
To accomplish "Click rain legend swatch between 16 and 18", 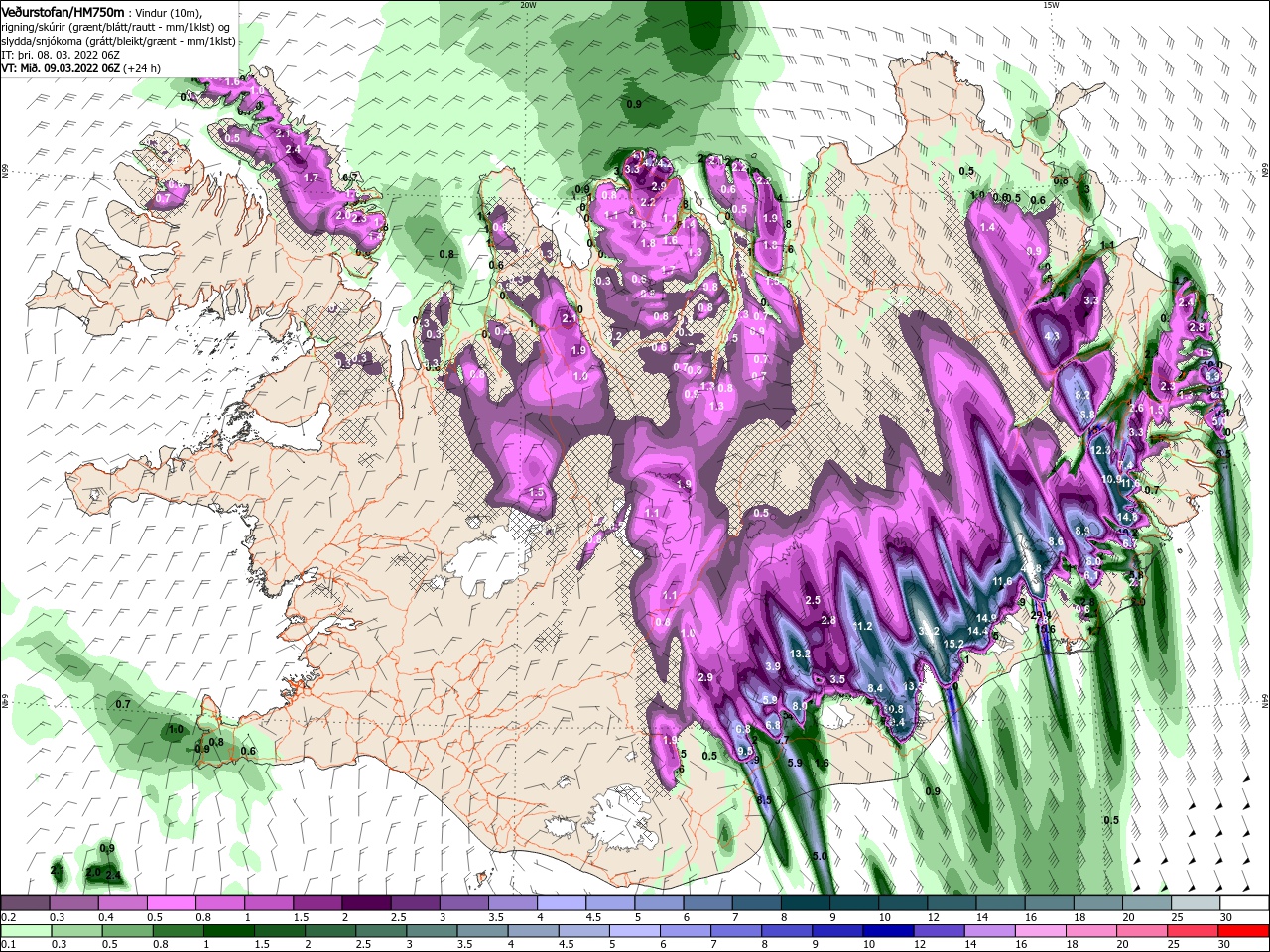I will coord(1041,931).
